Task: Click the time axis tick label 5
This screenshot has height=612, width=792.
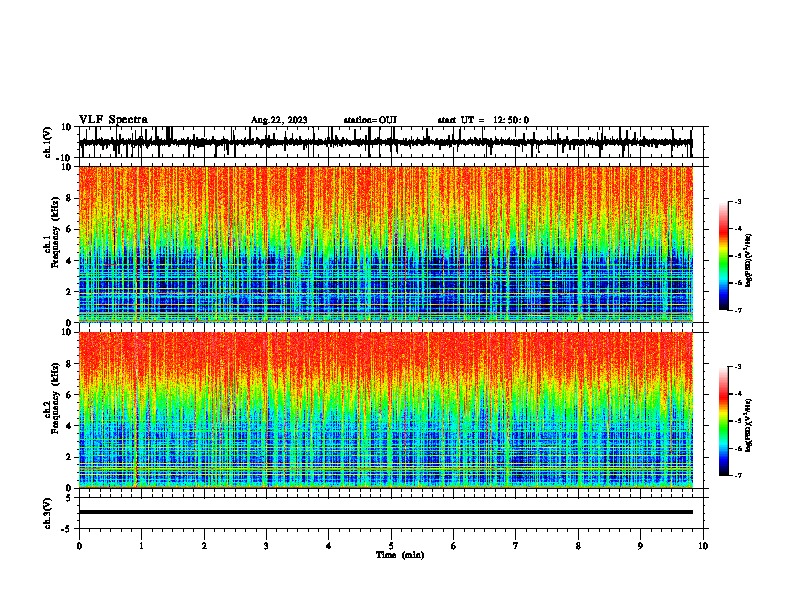Action: tap(391, 546)
